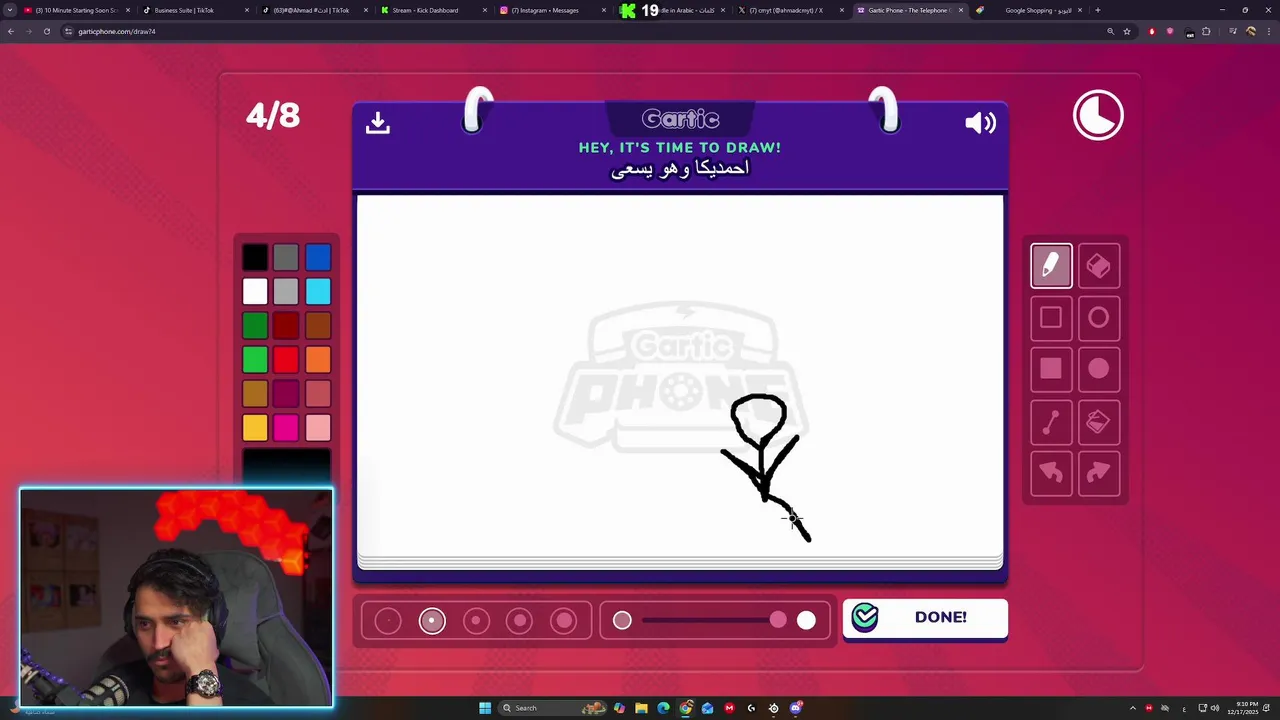Pick the orange color swatch

pyautogui.click(x=318, y=359)
